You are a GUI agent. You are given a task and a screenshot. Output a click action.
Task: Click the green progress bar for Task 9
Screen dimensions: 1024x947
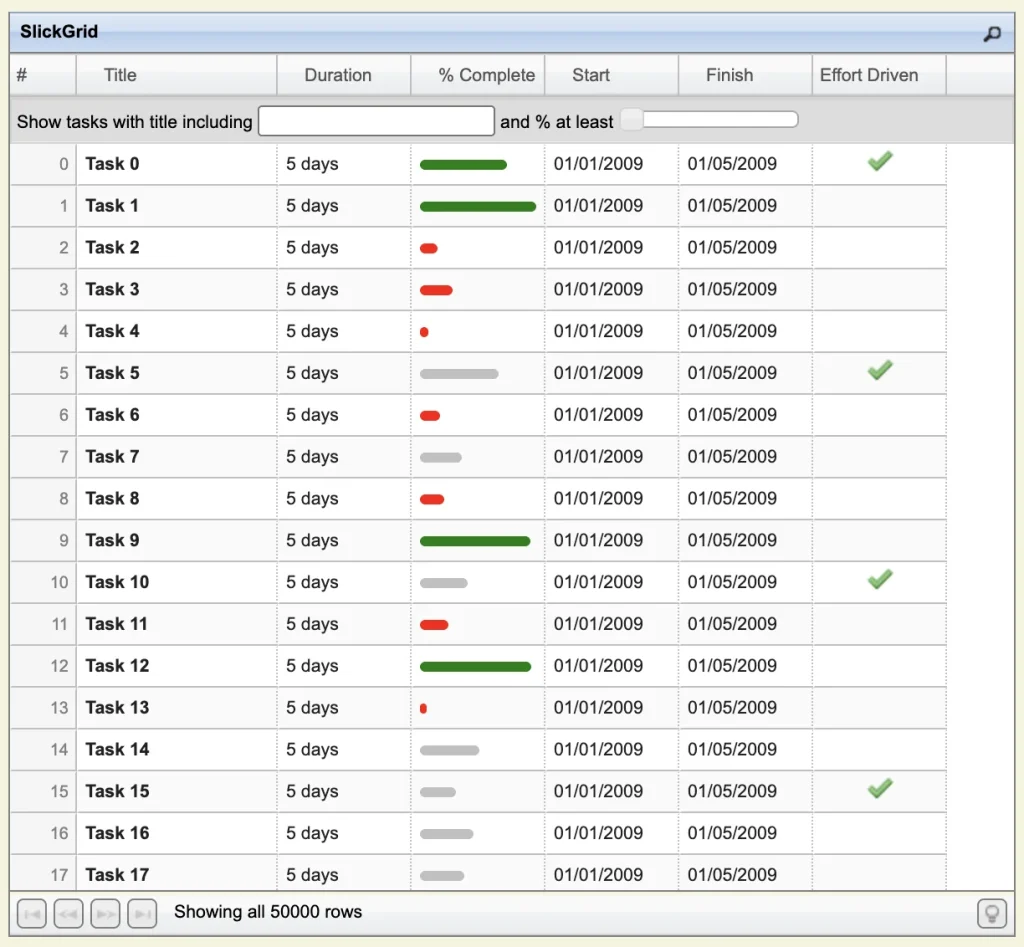475,541
